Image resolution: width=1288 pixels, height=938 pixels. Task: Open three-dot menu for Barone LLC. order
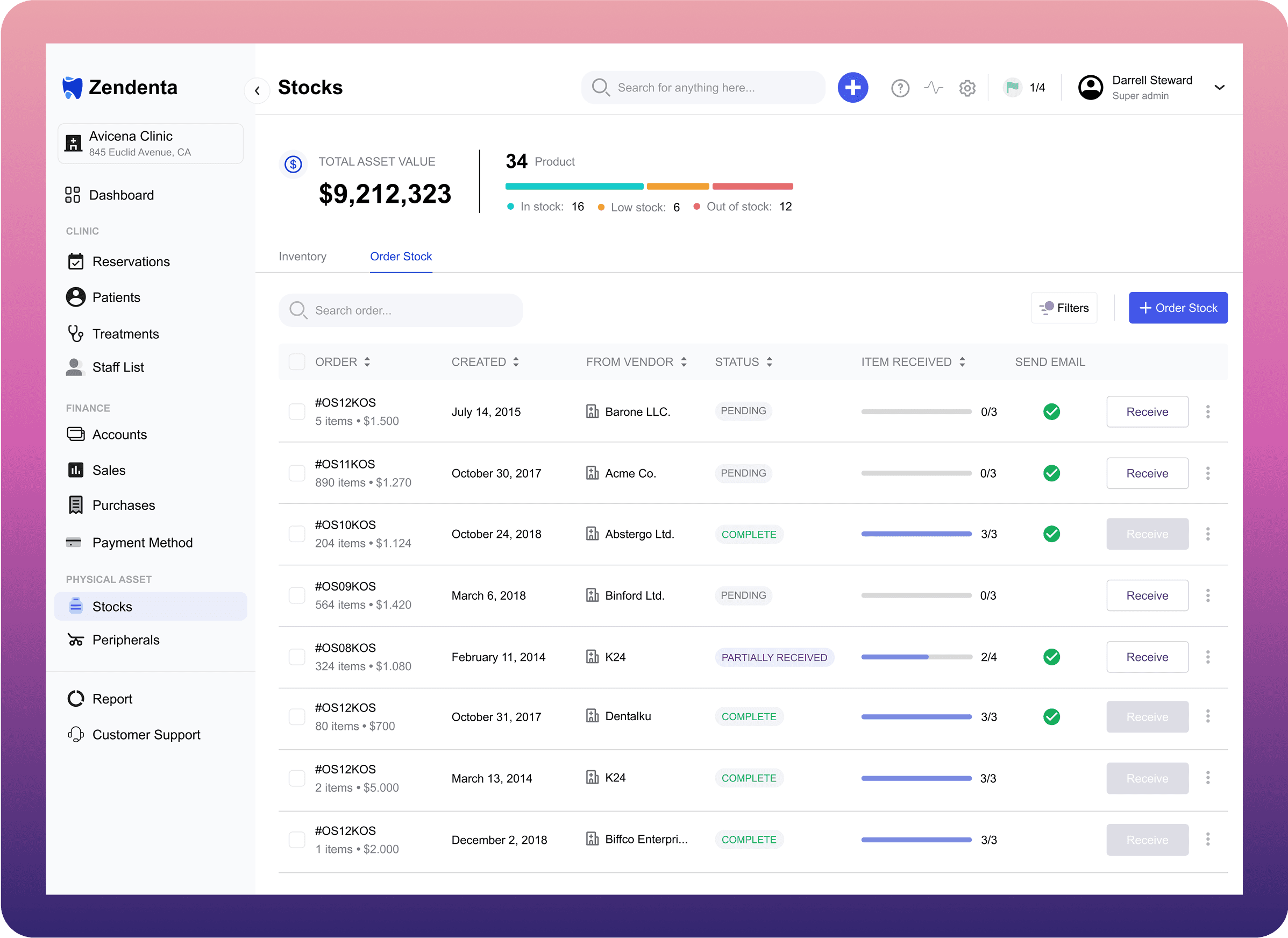pyautogui.click(x=1207, y=411)
